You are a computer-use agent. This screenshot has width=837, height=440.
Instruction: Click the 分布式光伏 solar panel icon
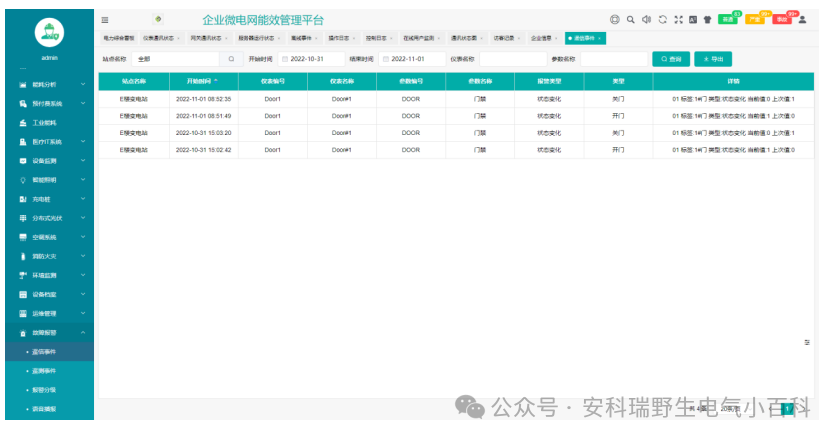pos(22,218)
